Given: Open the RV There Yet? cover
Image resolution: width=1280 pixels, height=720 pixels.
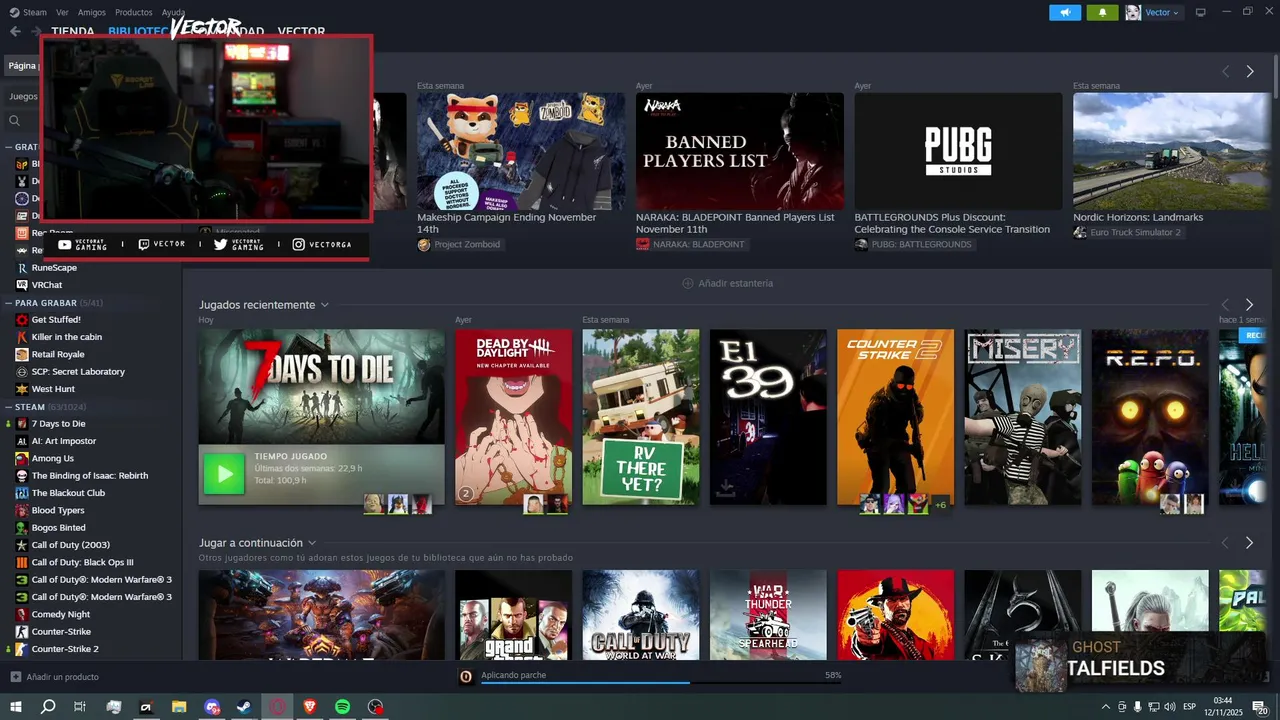Looking at the screenshot, I should pos(641,417).
